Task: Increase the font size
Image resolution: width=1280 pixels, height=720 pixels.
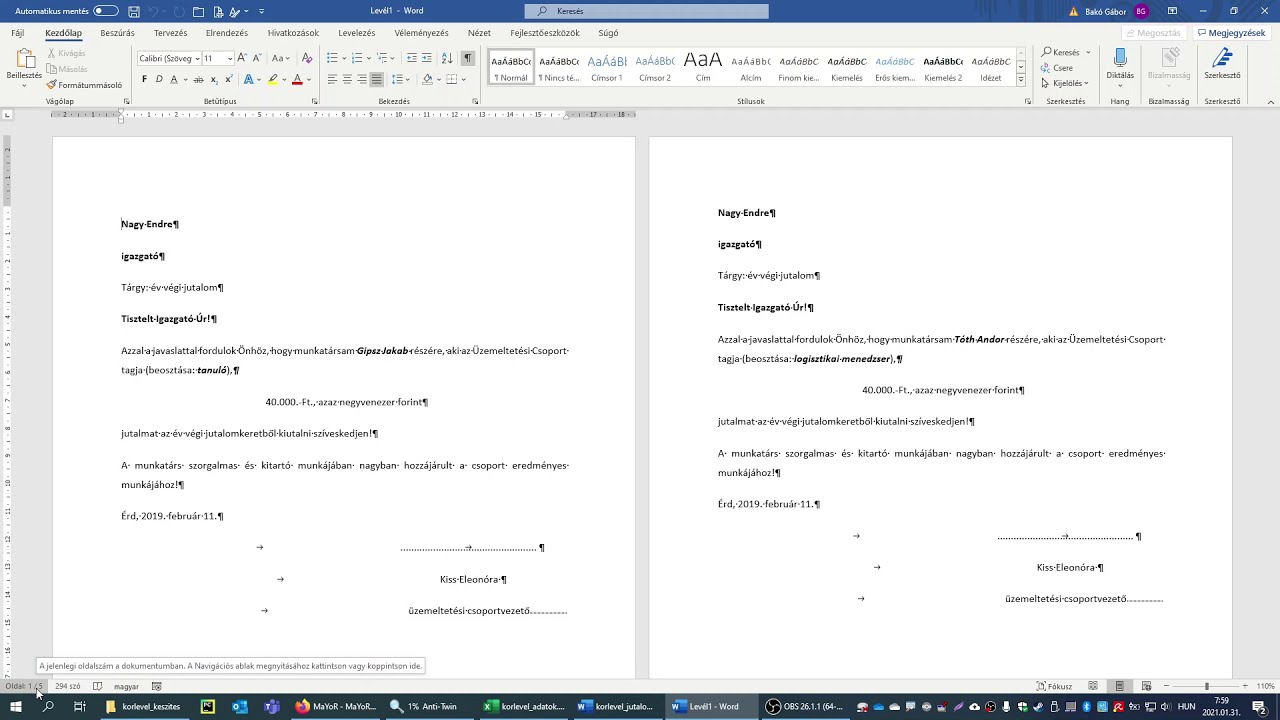Action: (242, 58)
